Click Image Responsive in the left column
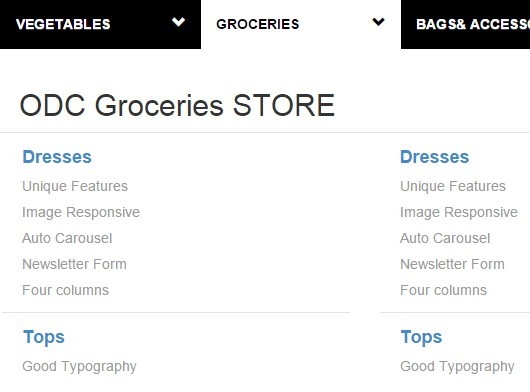The width and height of the screenshot is (530, 392). pyautogui.click(x=81, y=213)
